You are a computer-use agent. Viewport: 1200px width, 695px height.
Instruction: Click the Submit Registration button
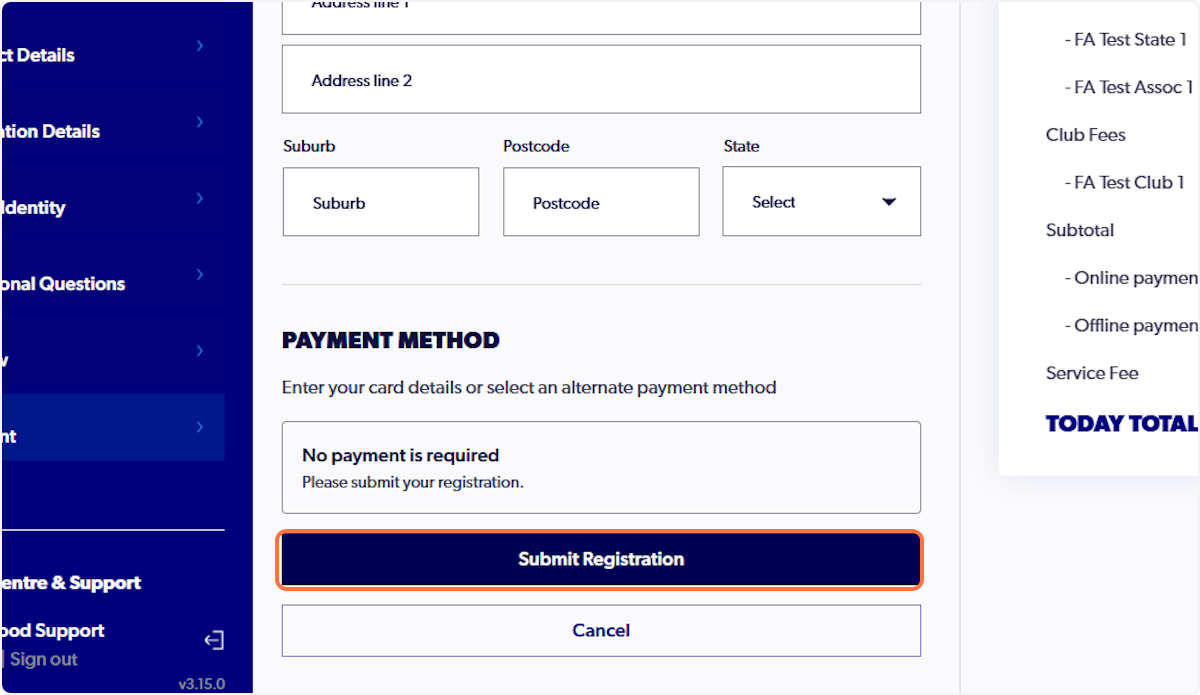(x=600, y=560)
